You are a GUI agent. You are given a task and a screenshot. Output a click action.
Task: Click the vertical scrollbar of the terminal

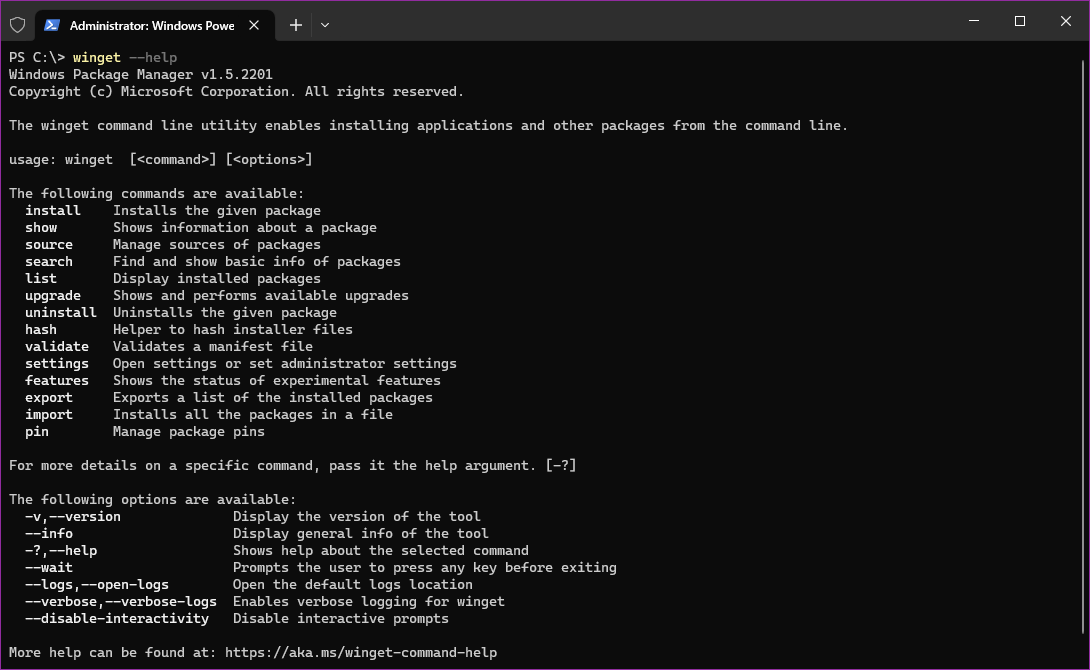(1082, 348)
